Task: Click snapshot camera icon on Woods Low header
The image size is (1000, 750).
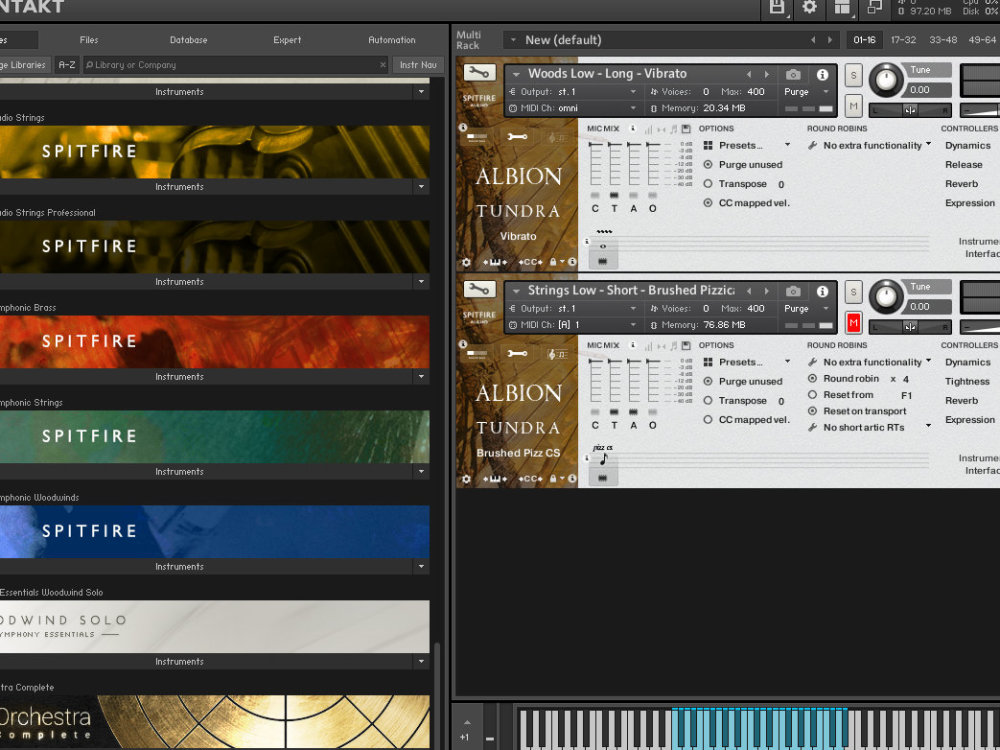Action: pos(793,75)
